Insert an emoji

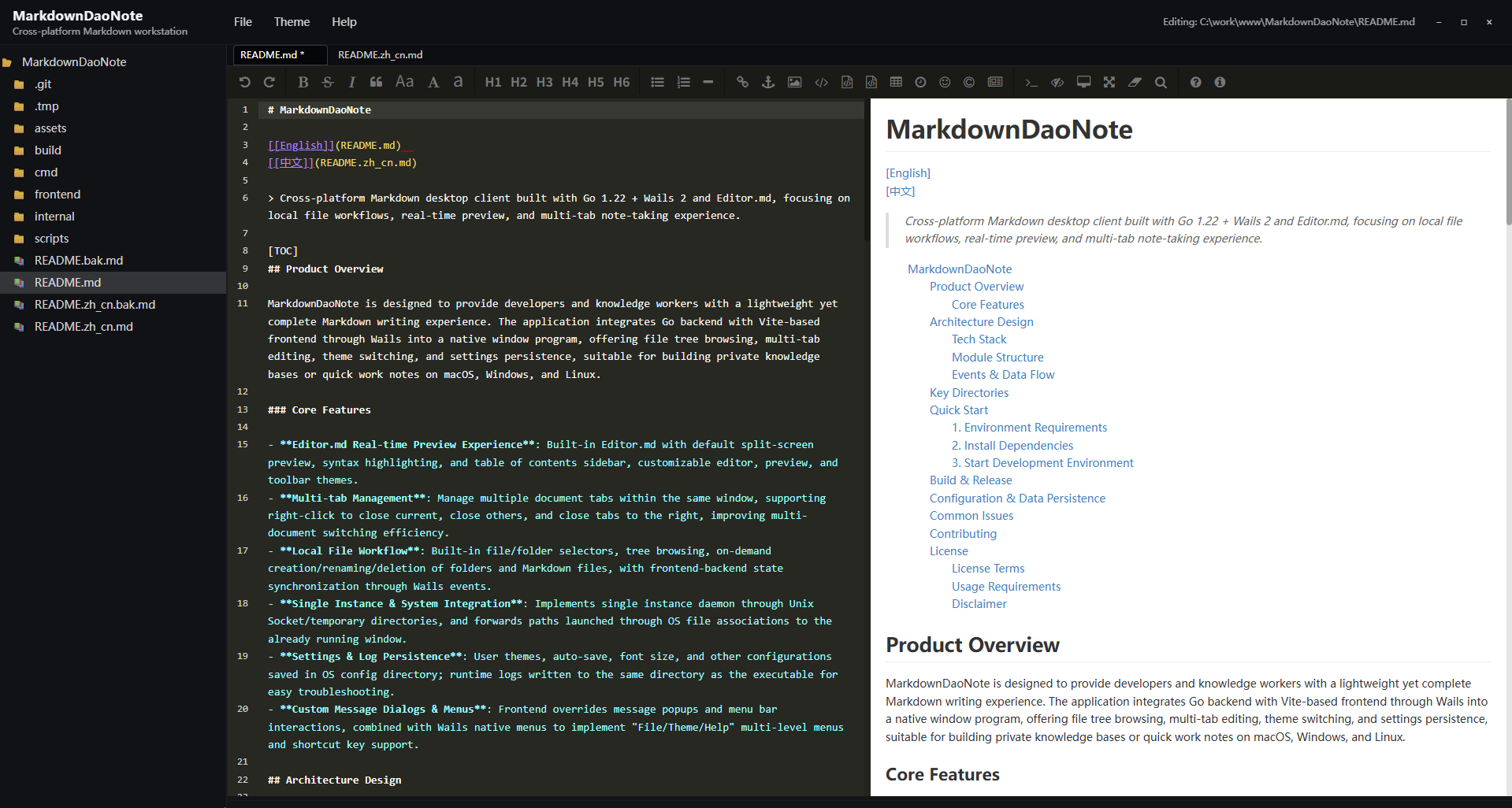point(944,82)
